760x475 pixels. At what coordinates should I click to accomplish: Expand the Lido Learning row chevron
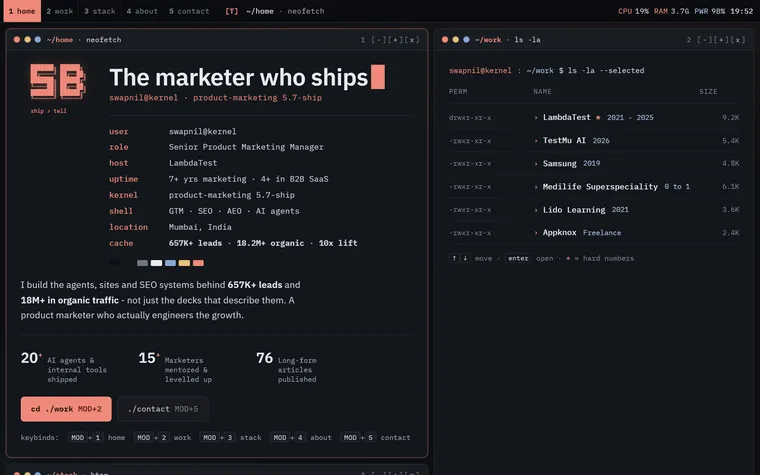tap(536, 210)
